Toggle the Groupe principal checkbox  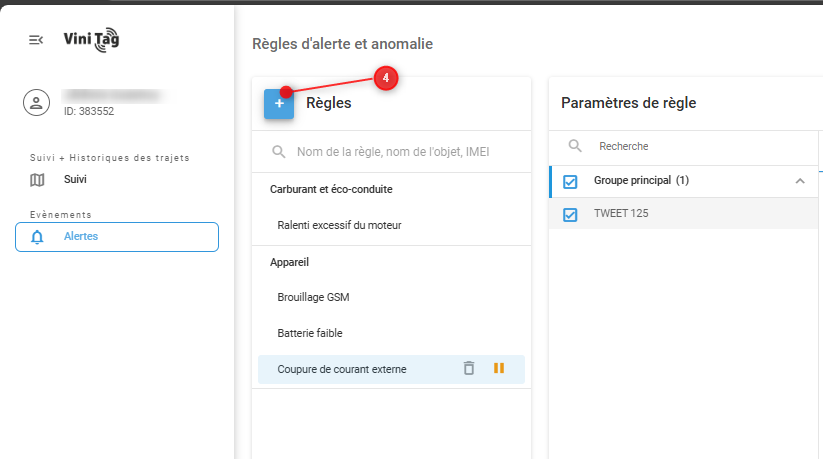[x=571, y=181]
